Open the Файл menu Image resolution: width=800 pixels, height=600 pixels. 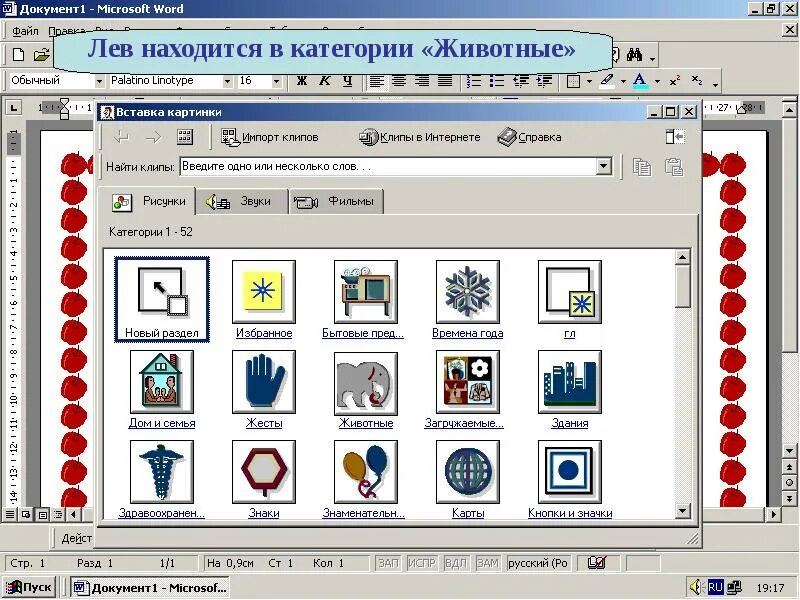(25, 31)
